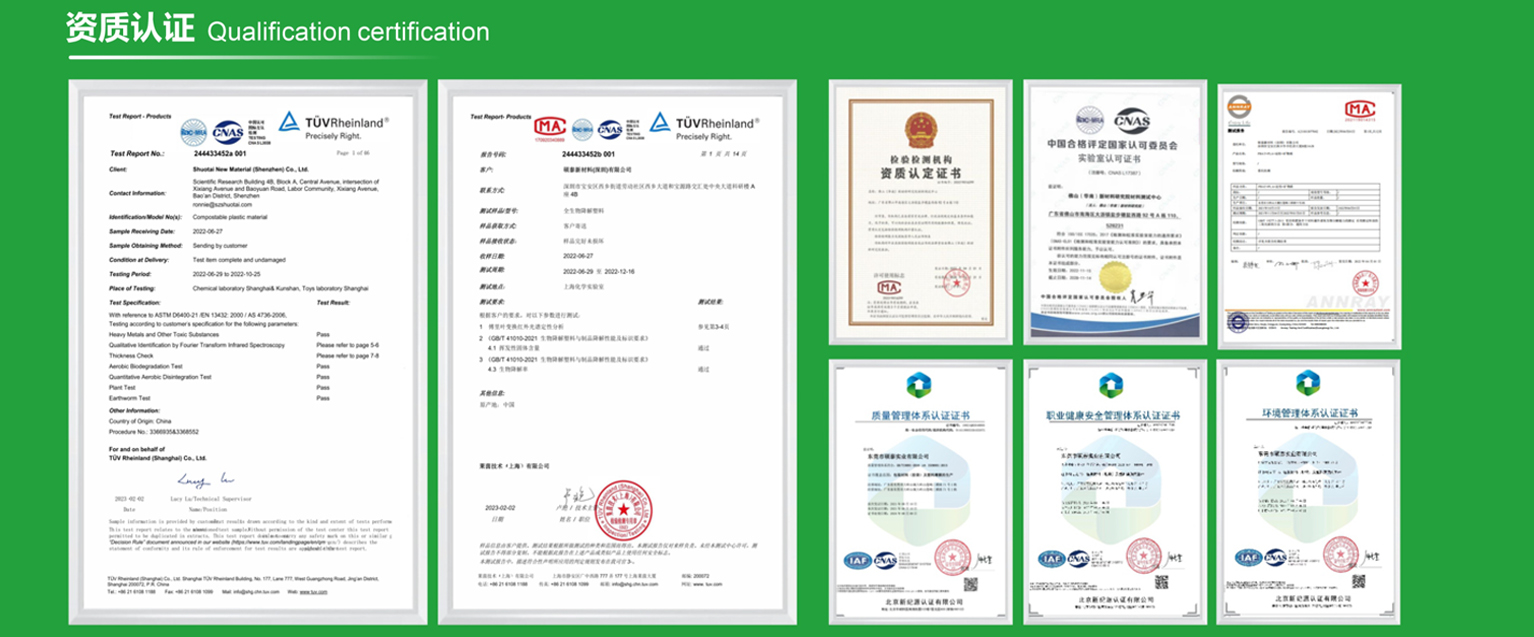View the 环境管理体系认证证书 certificate

coord(1306,492)
